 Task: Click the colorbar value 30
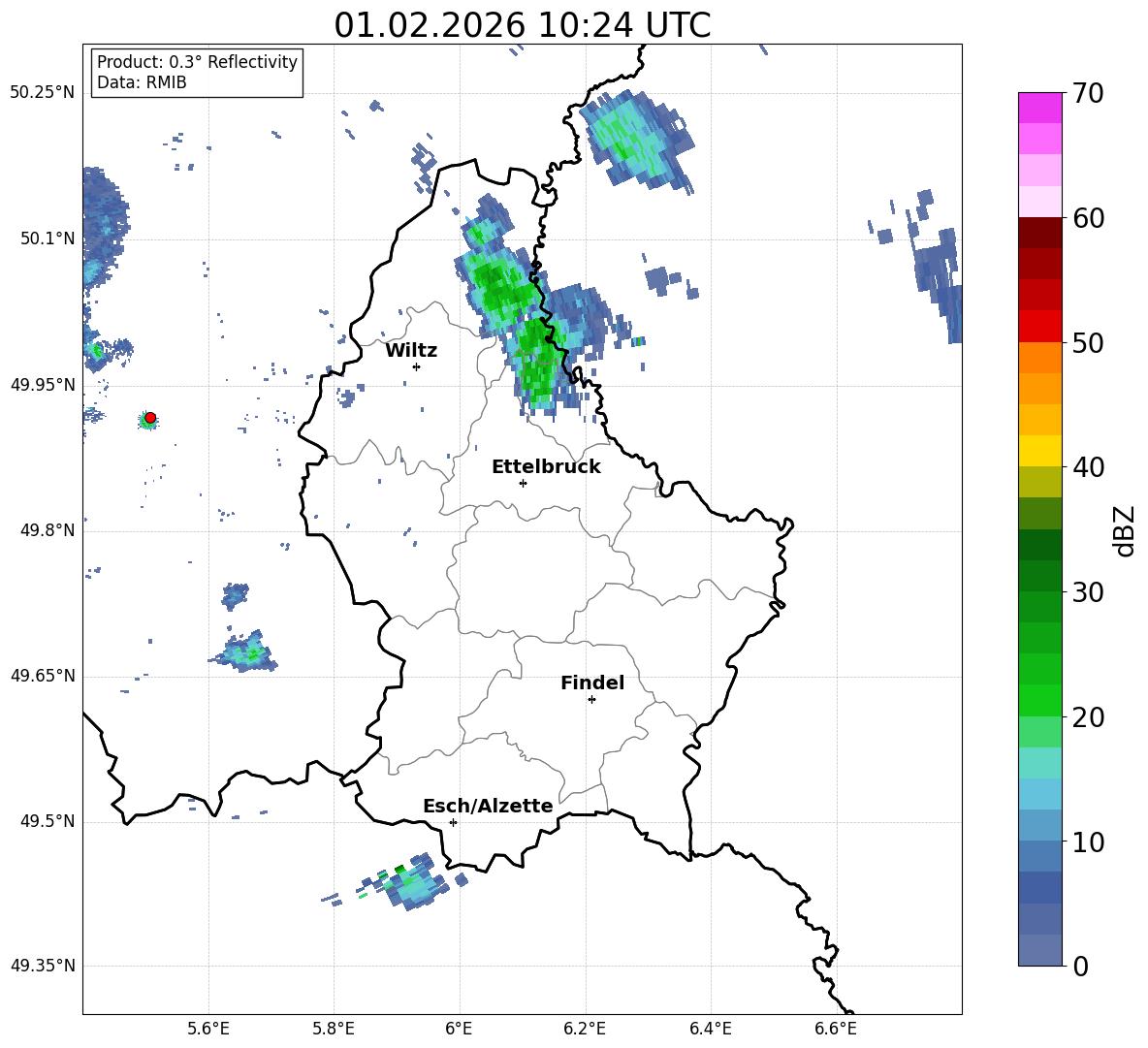(x=1087, y=592)
